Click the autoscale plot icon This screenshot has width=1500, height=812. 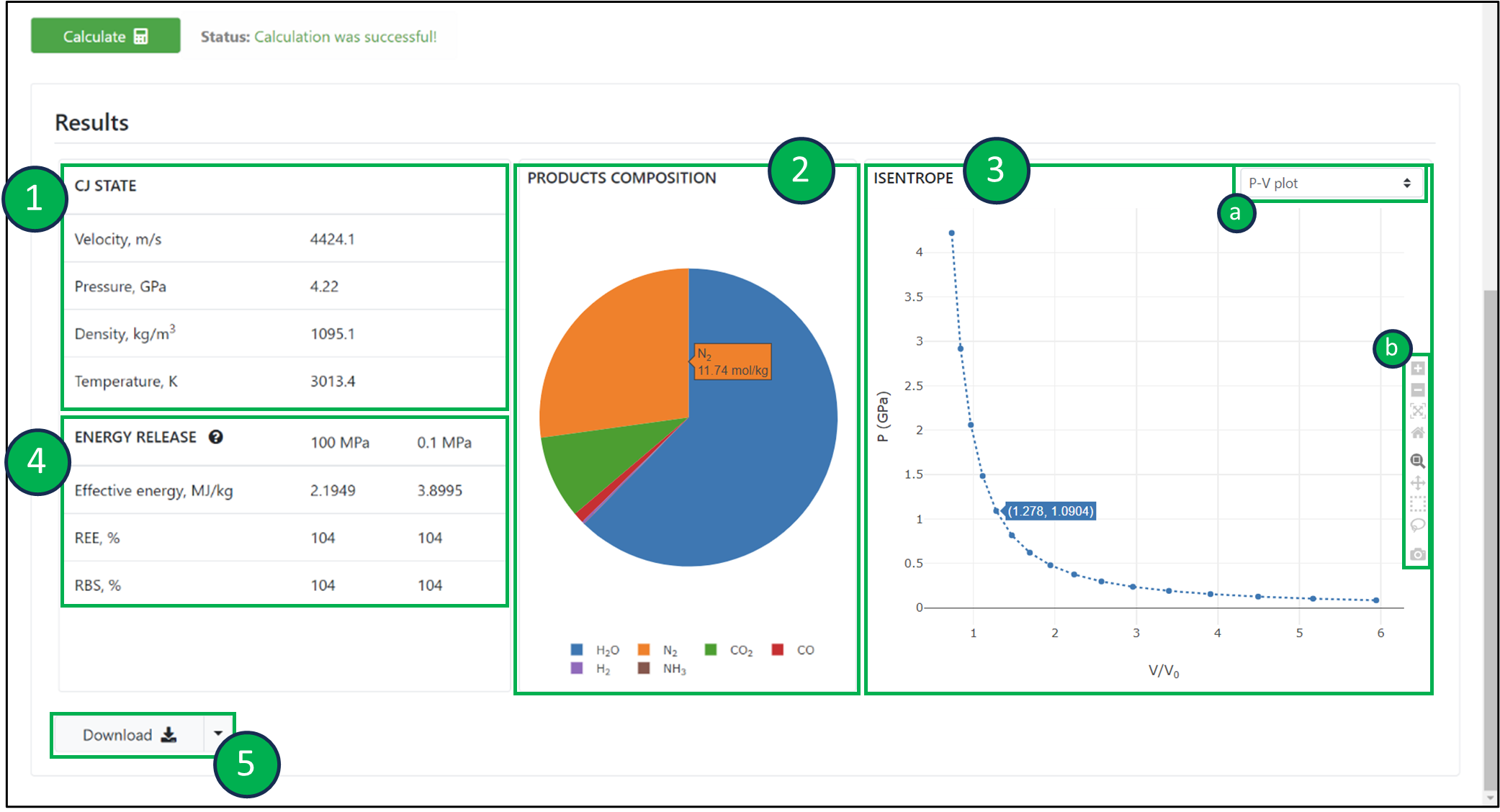[1417, 411]
